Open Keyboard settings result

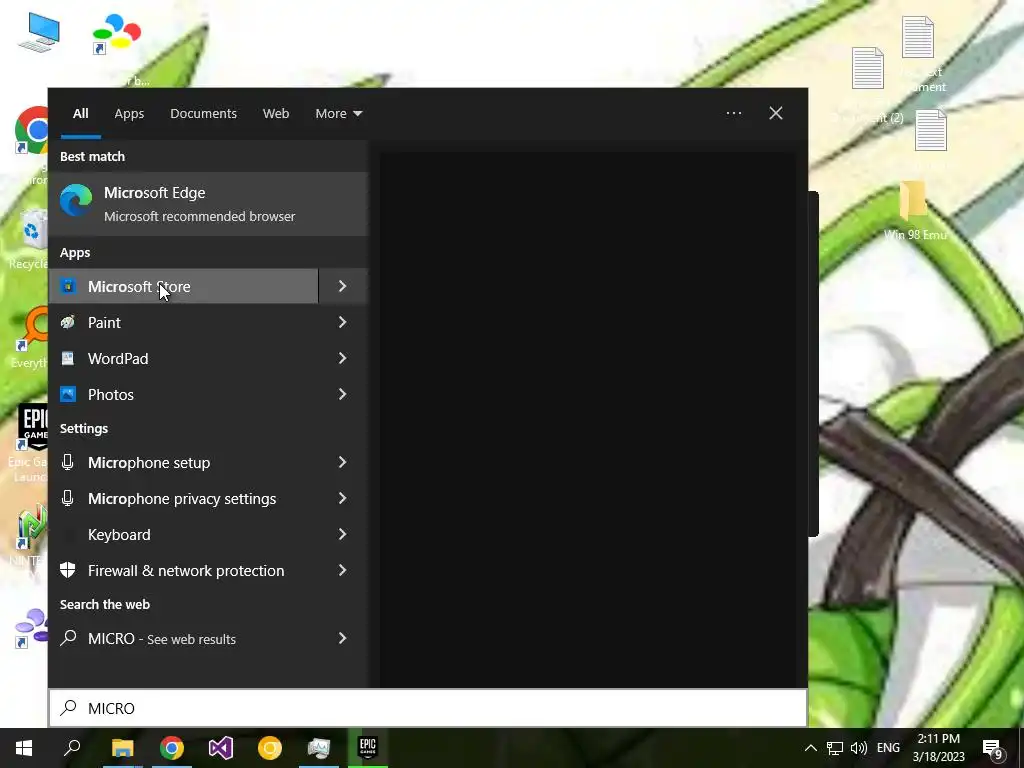[184, 534]
